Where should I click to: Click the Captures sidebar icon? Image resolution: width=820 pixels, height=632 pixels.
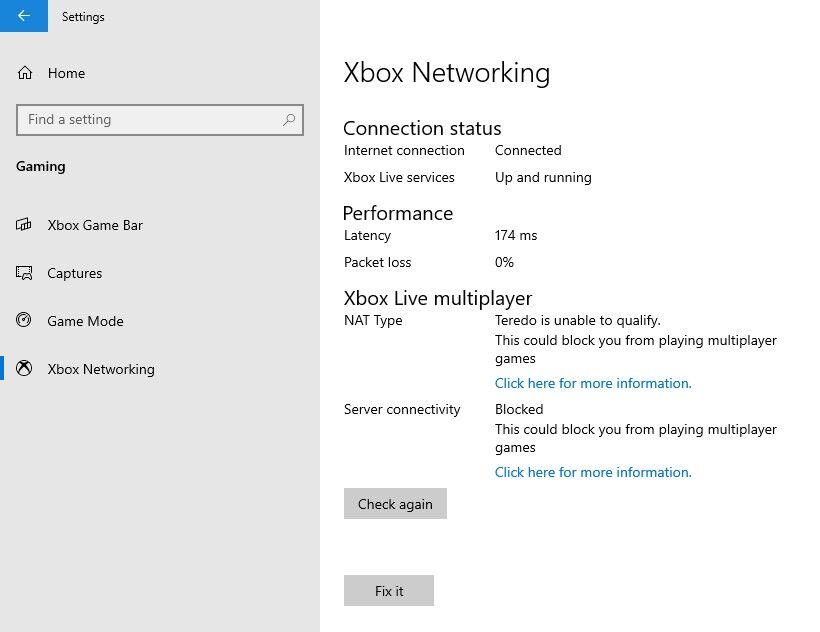tap(25, 273)
